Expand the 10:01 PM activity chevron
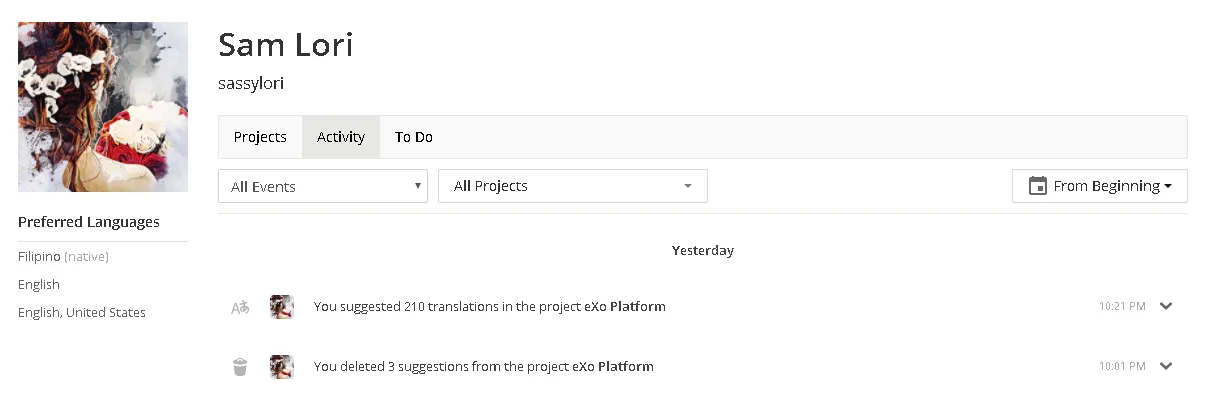 (x=1166, y=366)
